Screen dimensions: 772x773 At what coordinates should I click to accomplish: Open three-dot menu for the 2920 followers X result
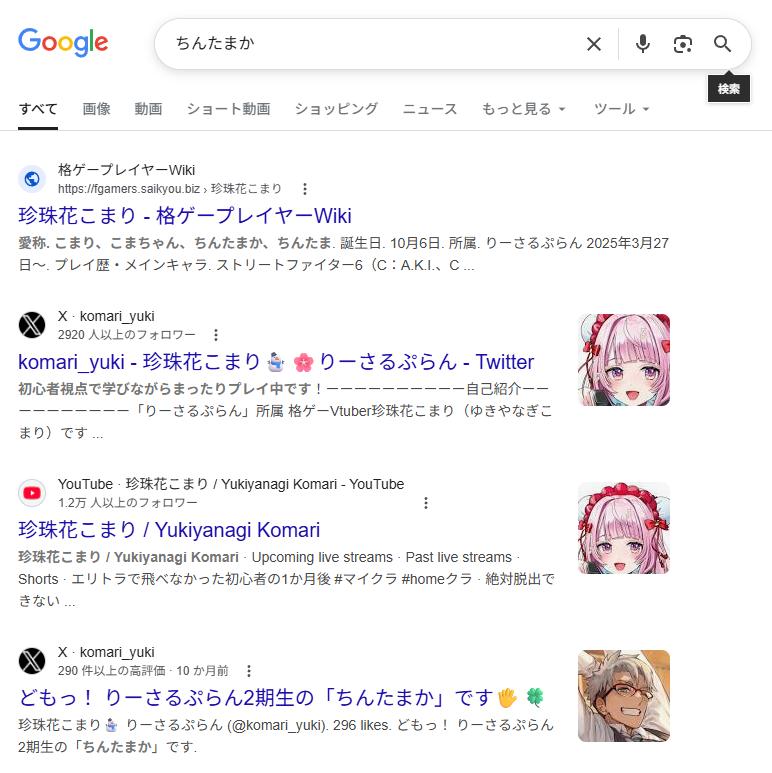pyautogui.click(x=216, y=335)
